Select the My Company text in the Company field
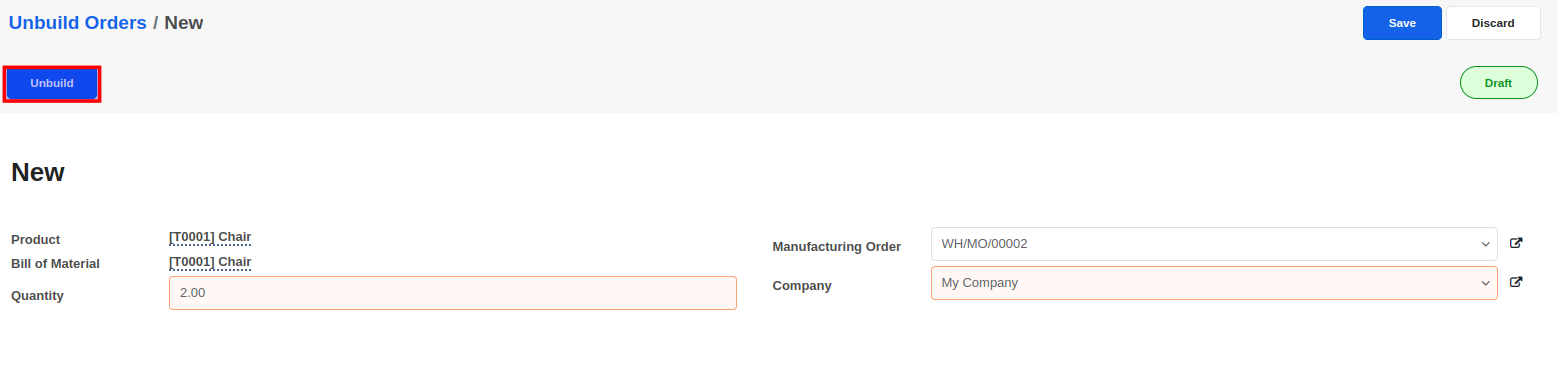The height and width of the screenshot is (387, 1558). [980, 282]
